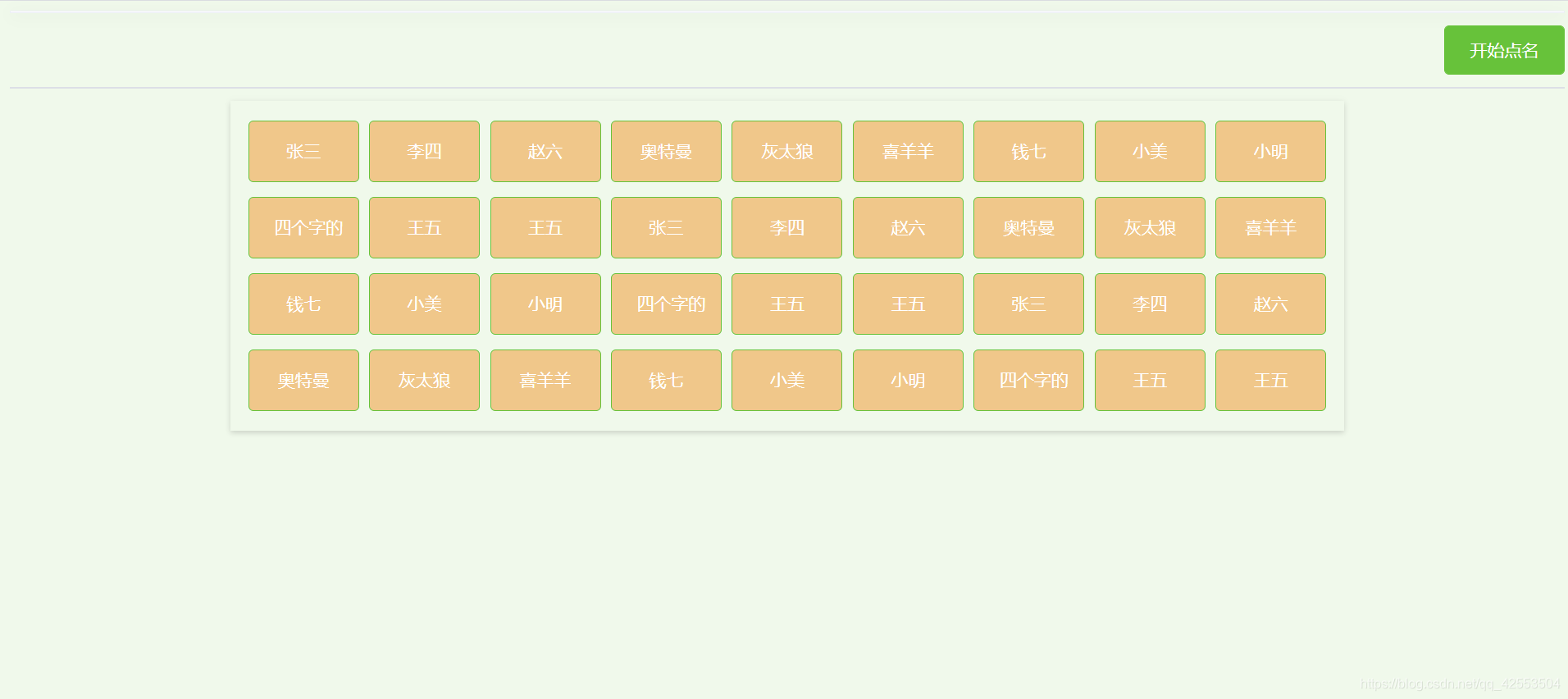Click fourth-row 王五 card beside 四个字的
The image size is (1568, 699).
click(1150, 380)
